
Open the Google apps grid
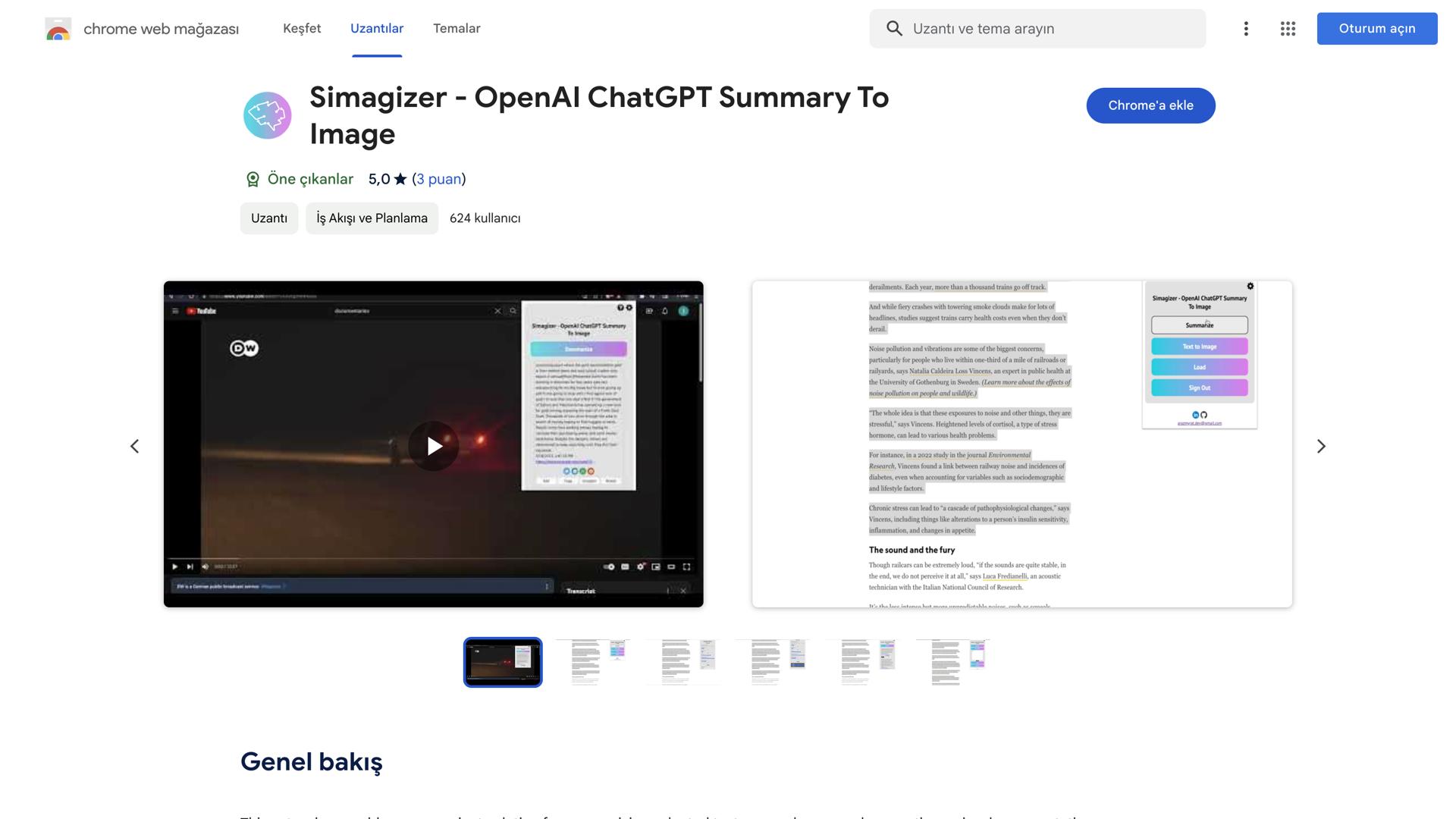[x=1288, y=29]
